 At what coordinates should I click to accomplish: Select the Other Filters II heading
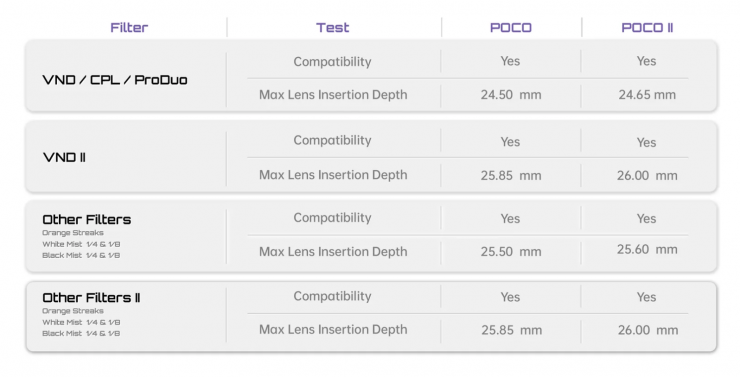[x=91, y=298]
